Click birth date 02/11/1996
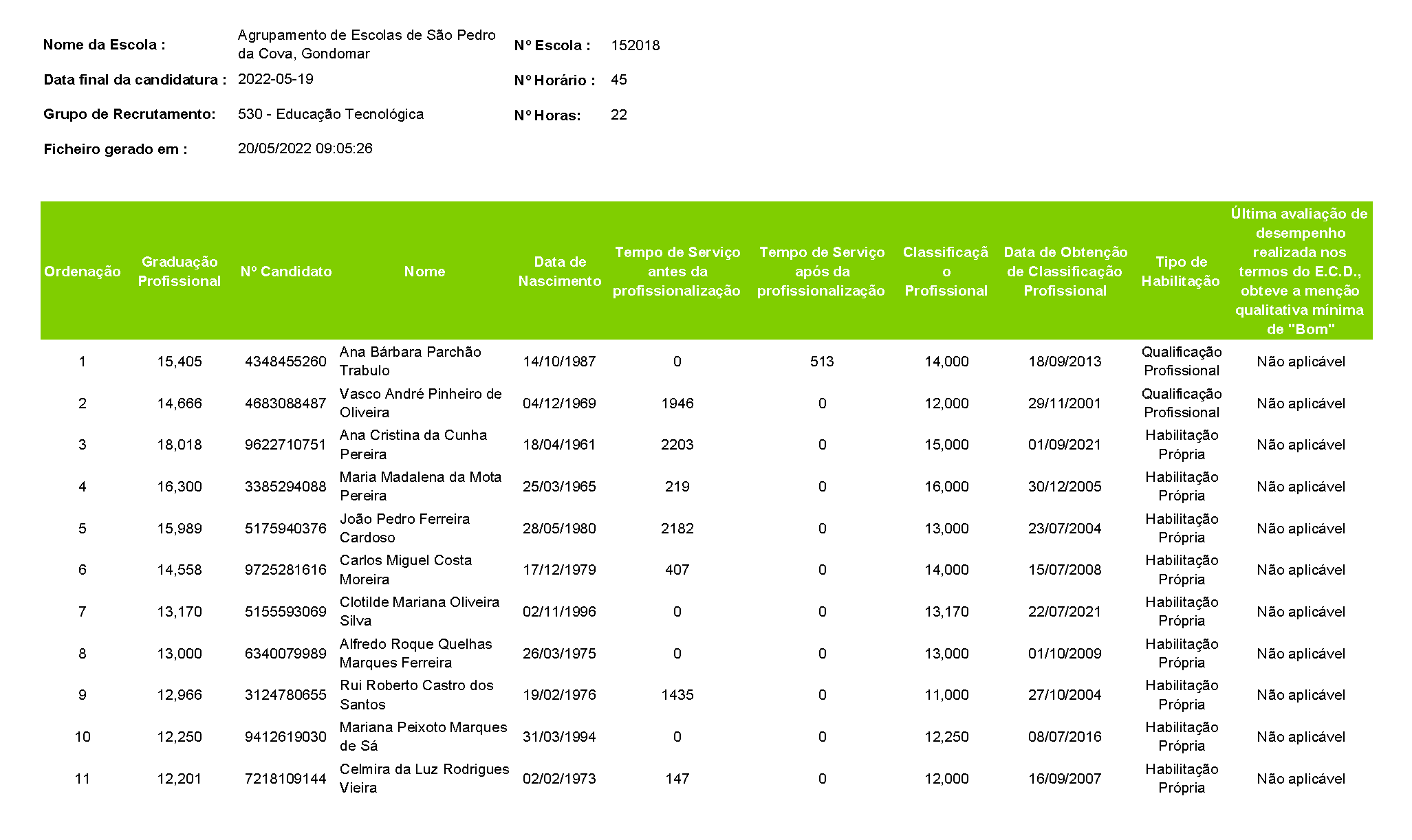The image size is (1412, 840). [559, 612]
